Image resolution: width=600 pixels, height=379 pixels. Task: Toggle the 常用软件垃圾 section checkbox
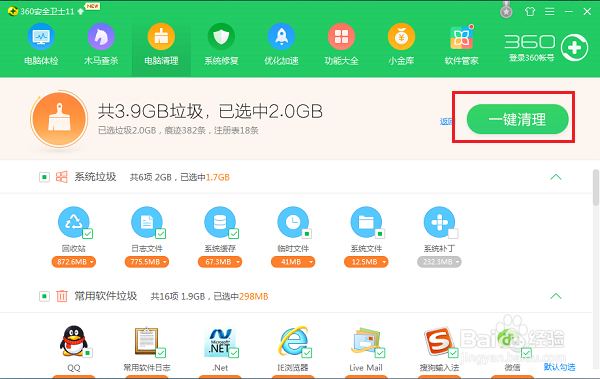[x=44, y=296]
